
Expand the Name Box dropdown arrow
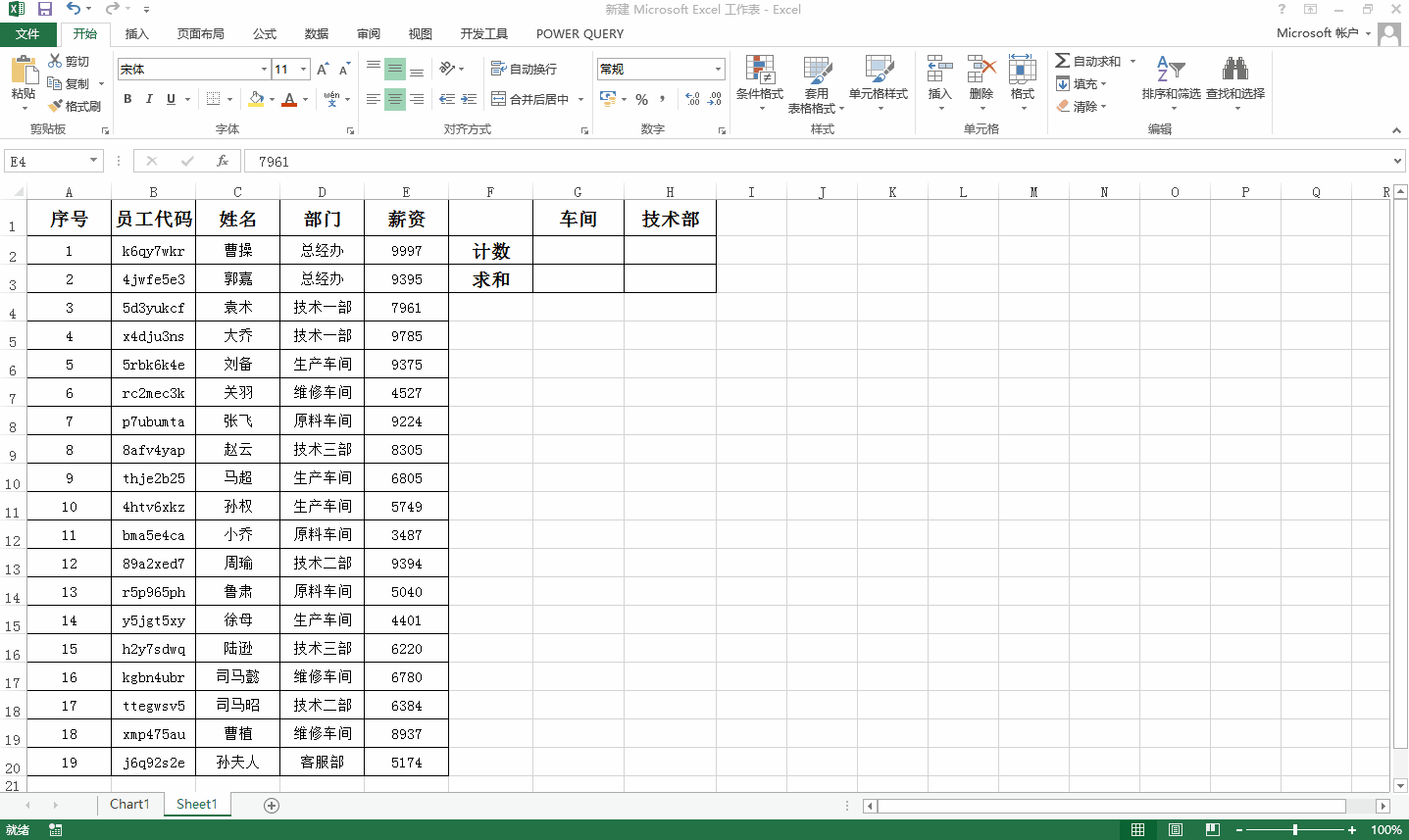point(94,161)
